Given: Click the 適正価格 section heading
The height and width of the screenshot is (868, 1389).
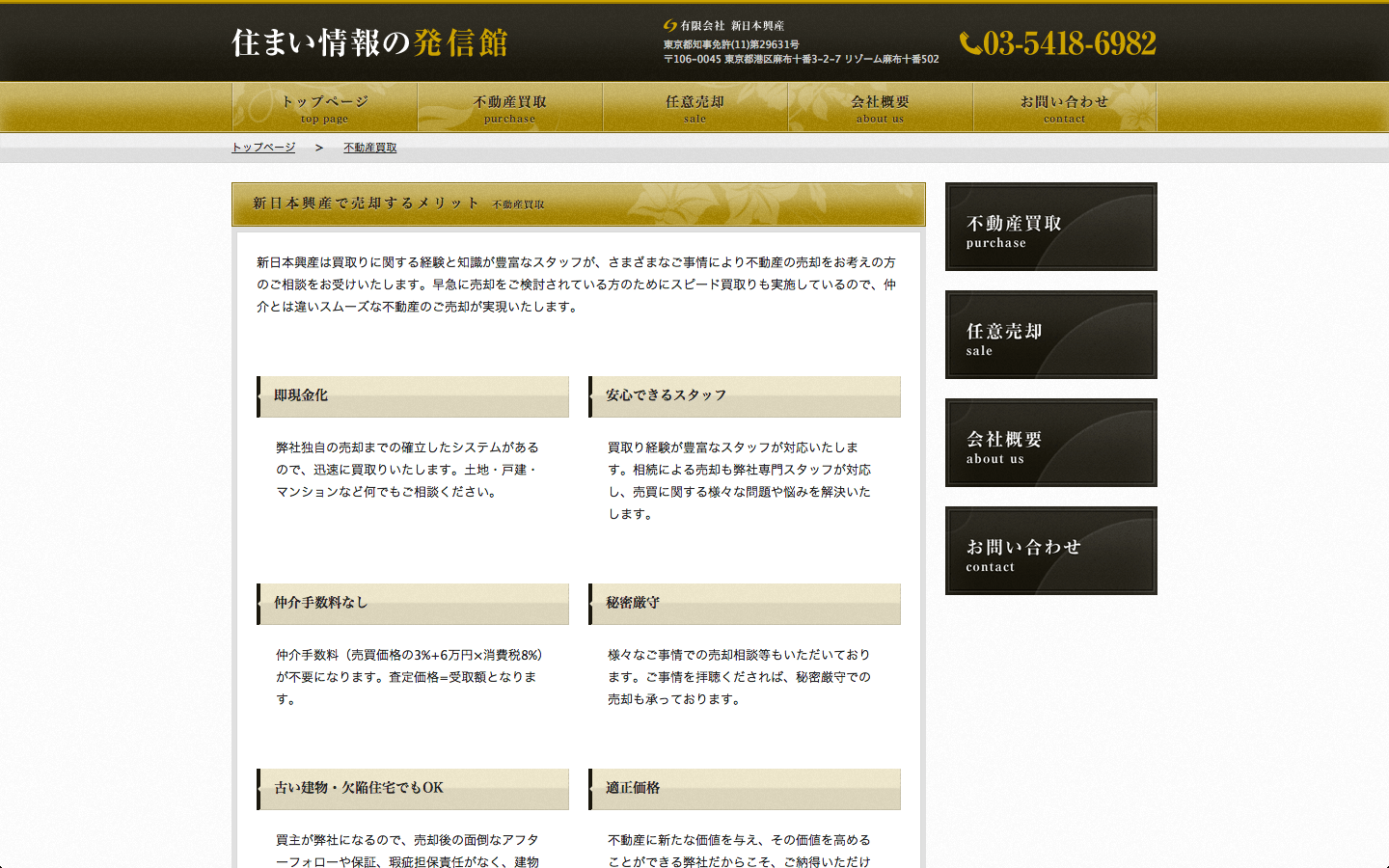Looking at the screenshot, I should tap(745, 789).
